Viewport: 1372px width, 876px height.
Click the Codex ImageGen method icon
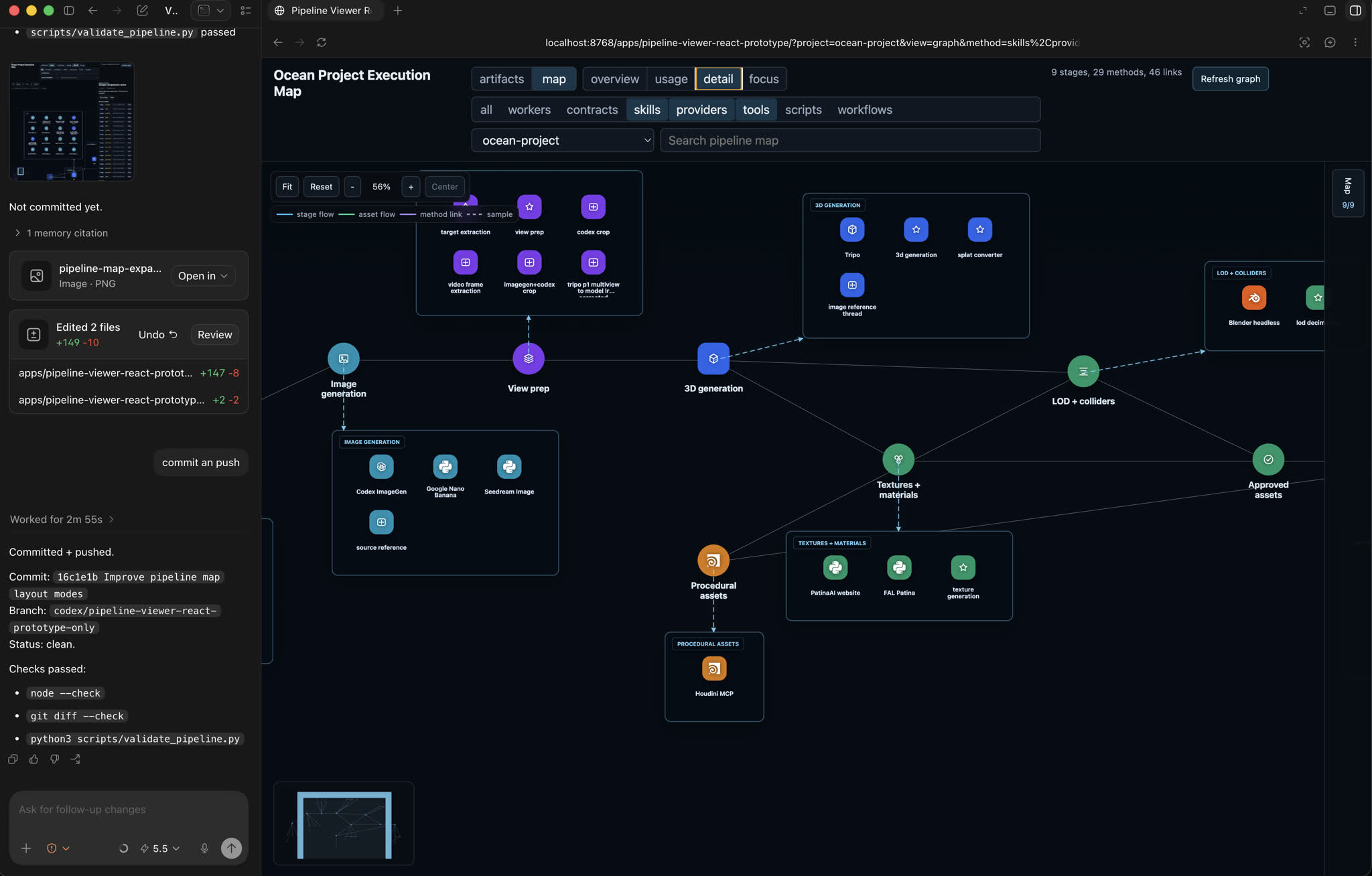tap(381, 467)
